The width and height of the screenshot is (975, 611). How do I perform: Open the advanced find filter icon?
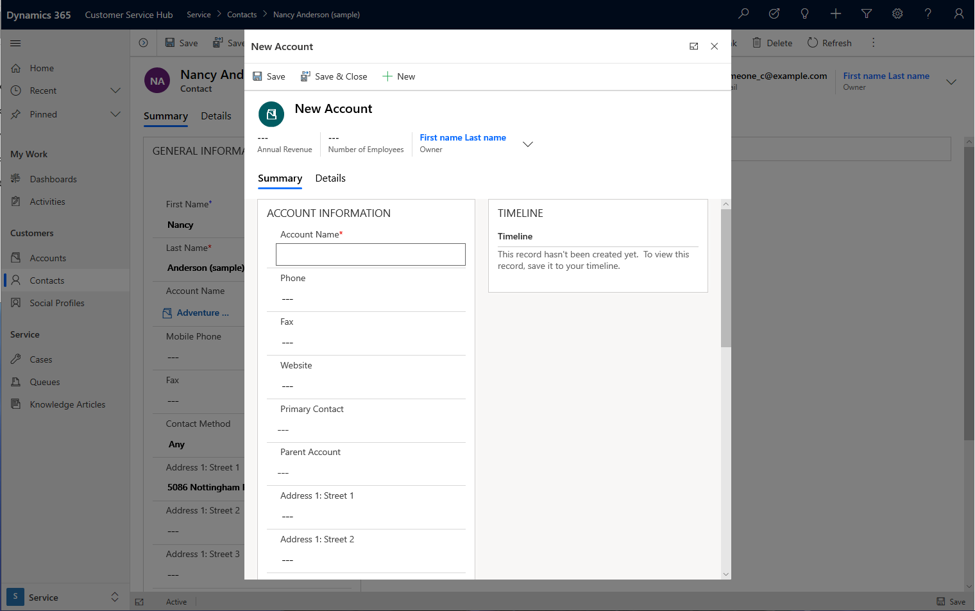(x=866, y=14)
